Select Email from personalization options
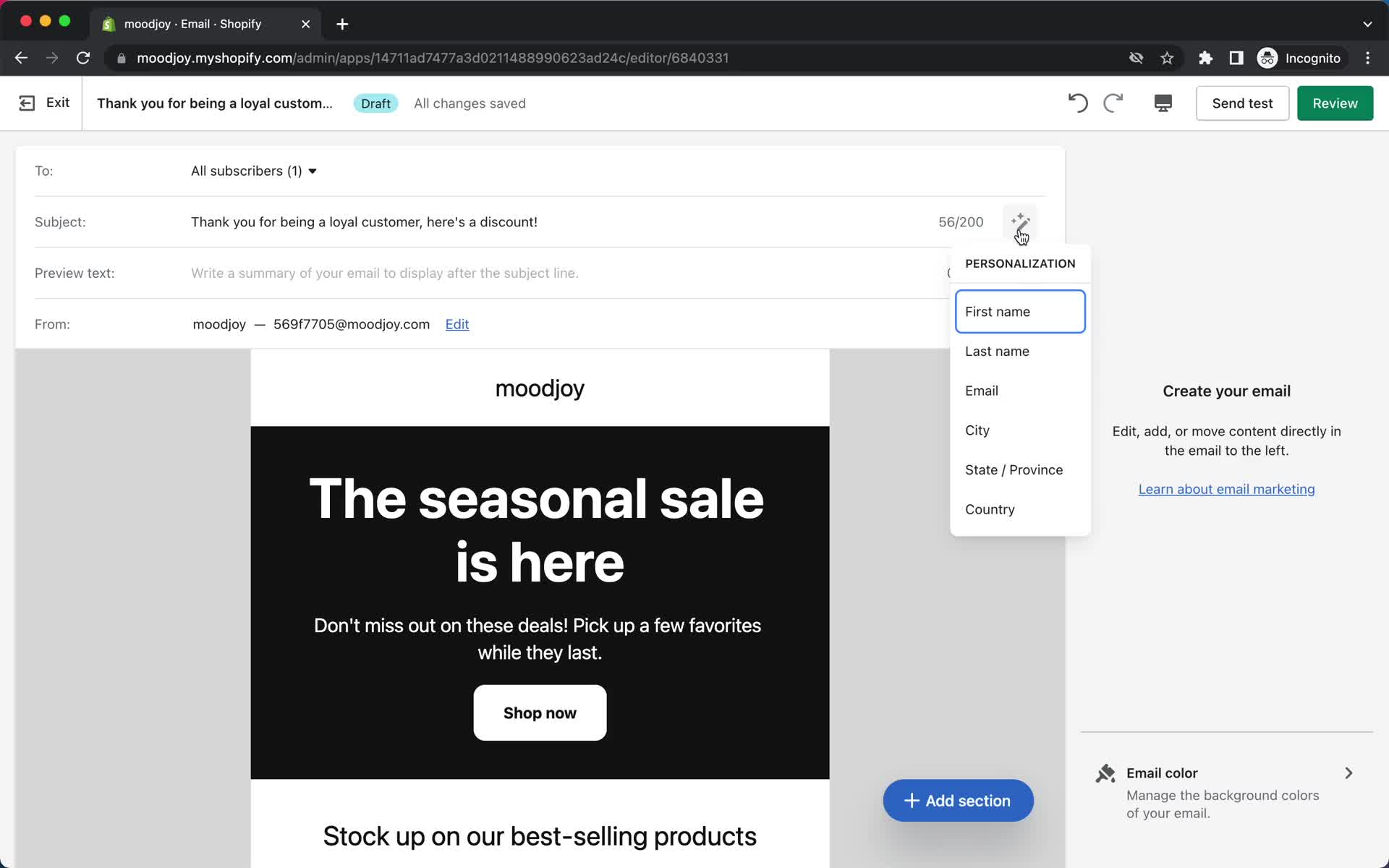The height and width of the screenshot is (868, 1389). tap(982, 390)
